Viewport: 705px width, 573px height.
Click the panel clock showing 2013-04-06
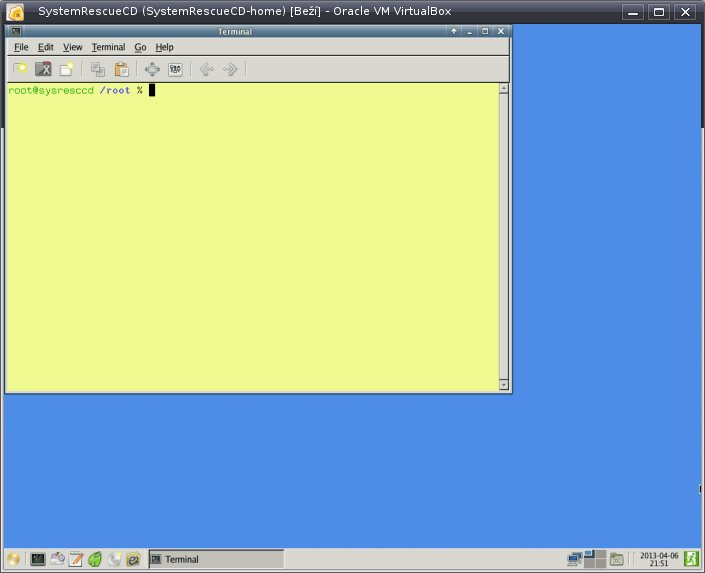pyautogui.click(x=659, y=559)
